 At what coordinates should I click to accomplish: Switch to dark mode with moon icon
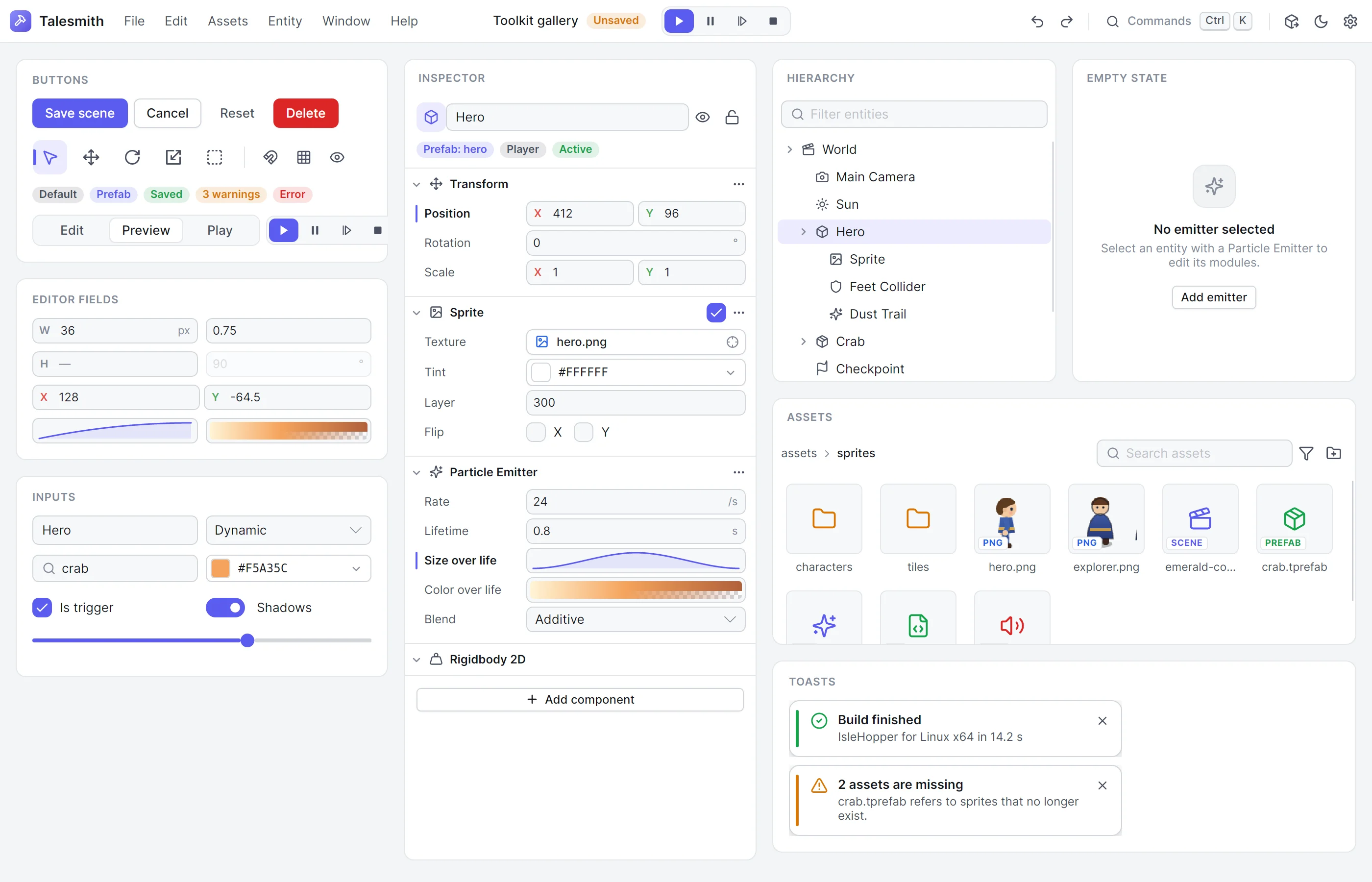click(1321, 21)
